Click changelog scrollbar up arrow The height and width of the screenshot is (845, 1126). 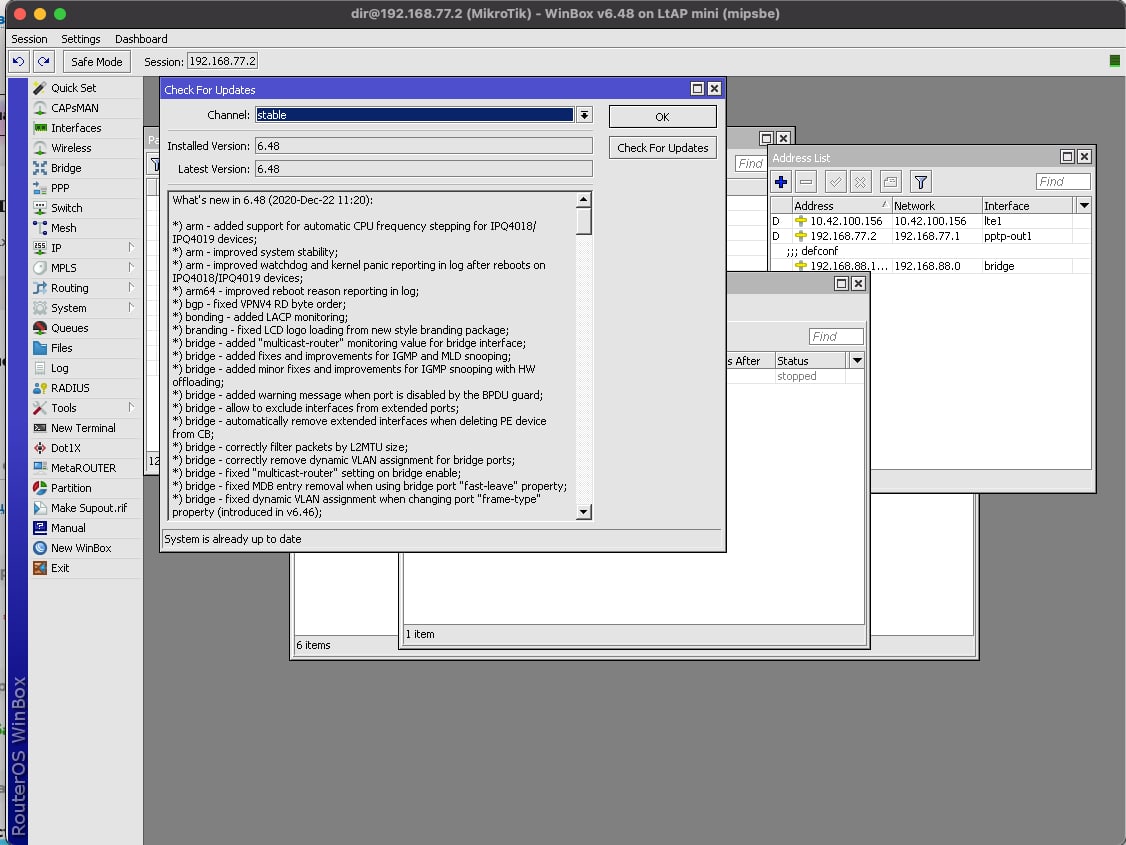click(x=584, y=200)
